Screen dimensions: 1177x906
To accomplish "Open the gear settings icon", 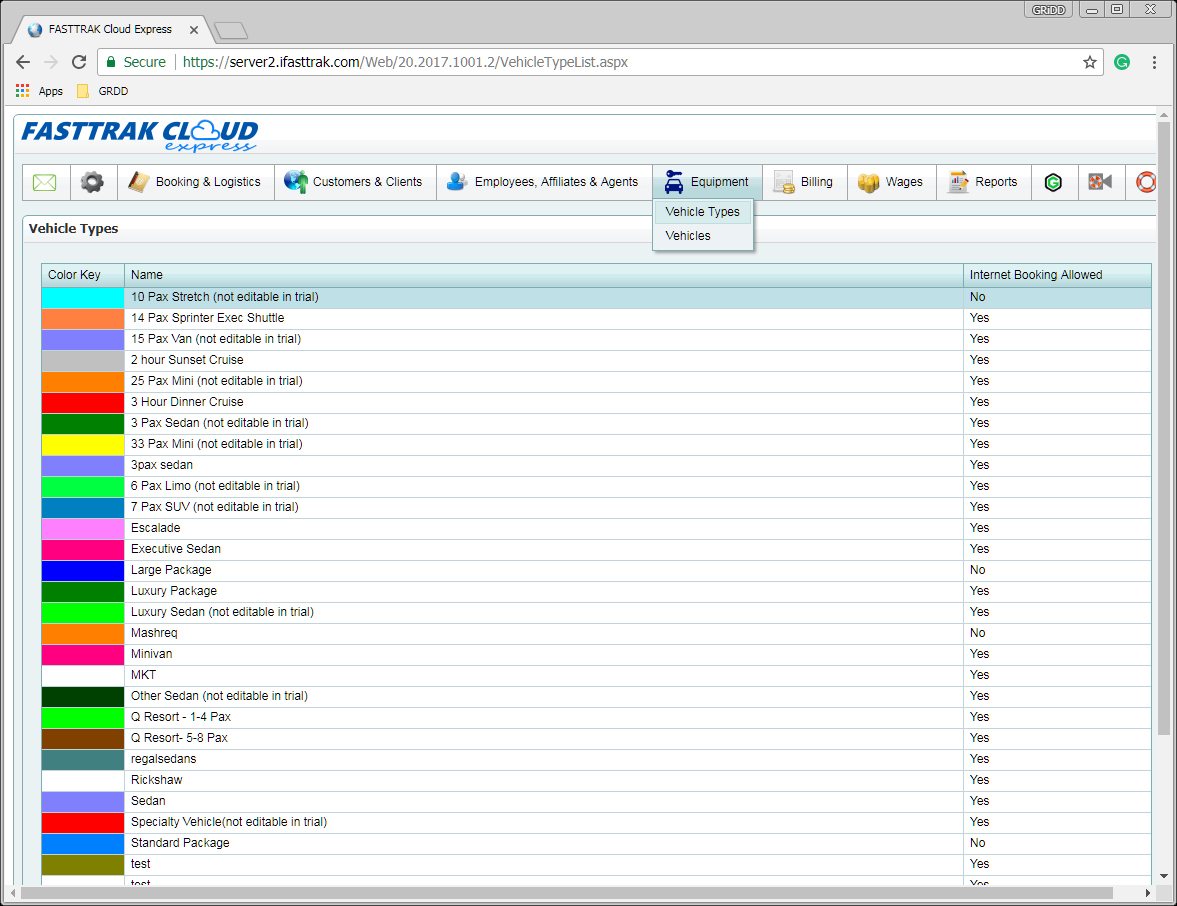I will [x=92, y=182].
